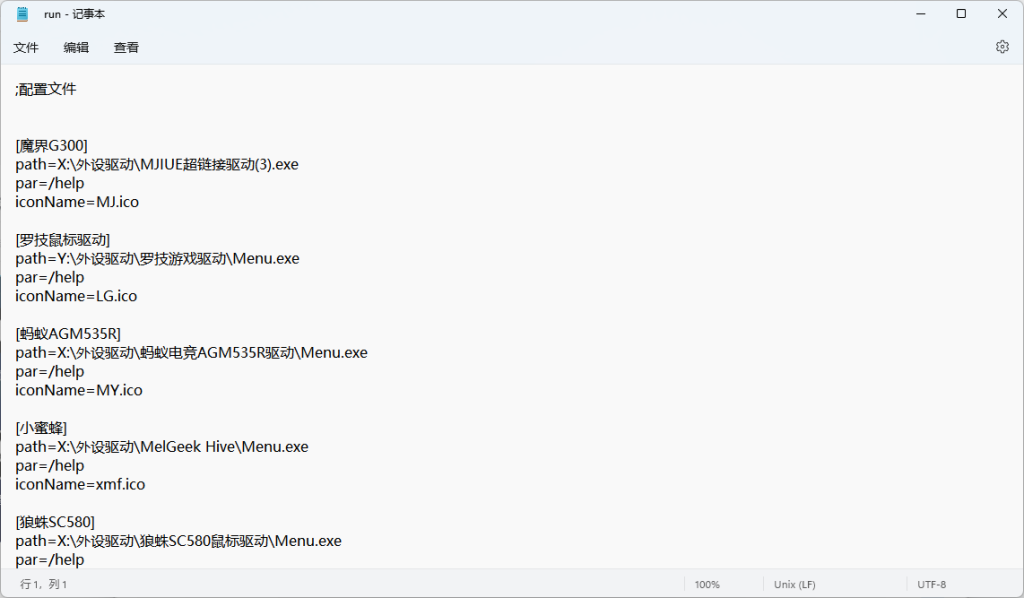Click the par=/help line under 狼蛛SC580
This screenshot has width=1024, height=598.
point(50,560)
